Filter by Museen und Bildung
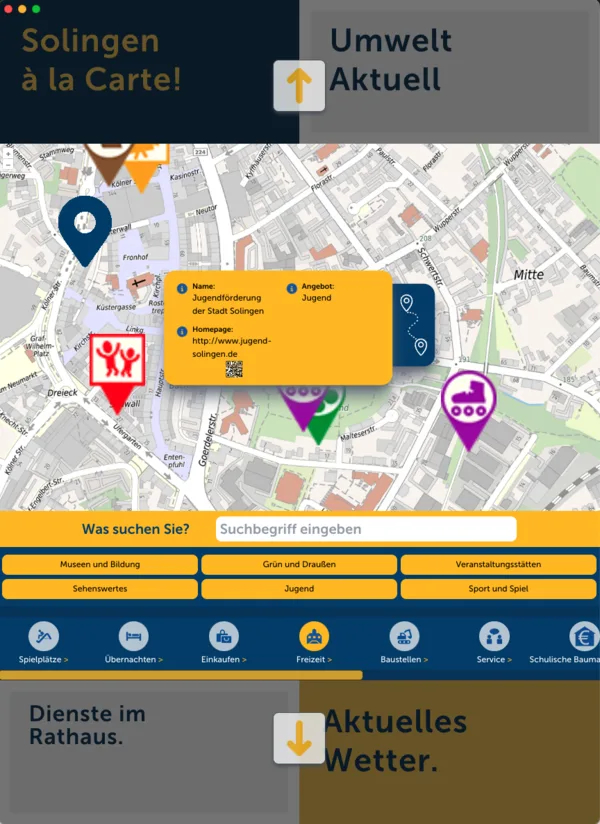Image resolution: width=600 pixels, height=824 pixels. [x=100, y=564]
